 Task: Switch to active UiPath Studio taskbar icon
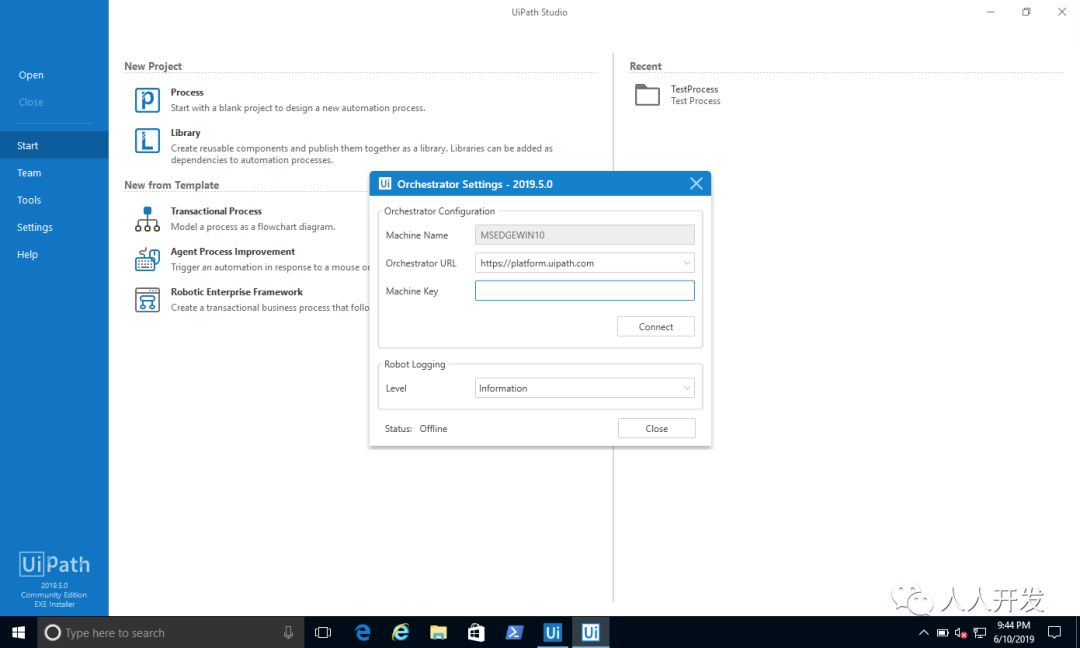pyautogui.click(x=590, y=632)
